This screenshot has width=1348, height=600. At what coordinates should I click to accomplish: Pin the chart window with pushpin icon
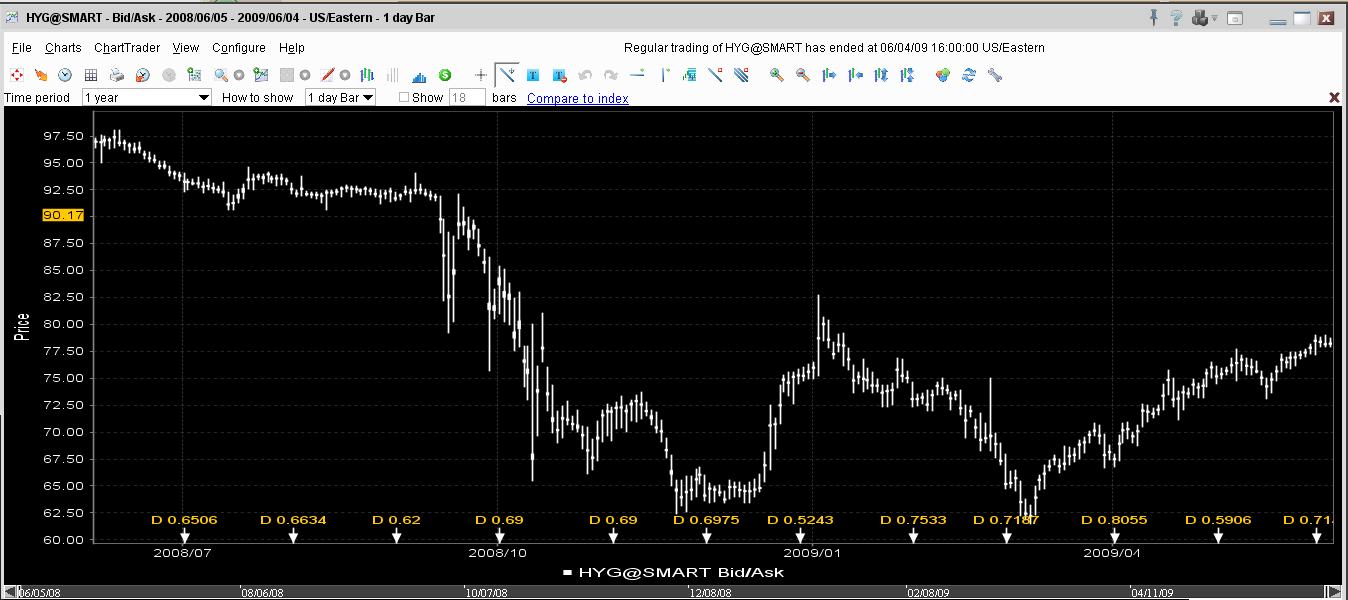(x=1153, y=18)
